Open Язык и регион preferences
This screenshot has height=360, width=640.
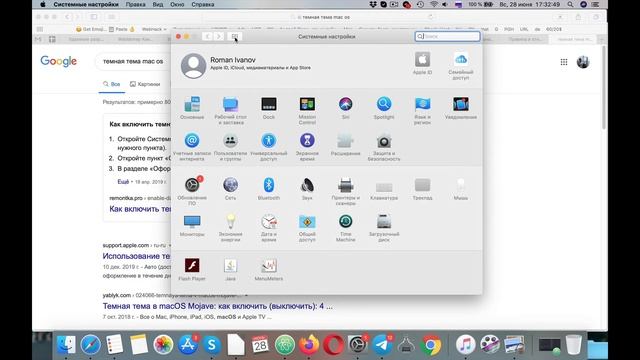422,110
